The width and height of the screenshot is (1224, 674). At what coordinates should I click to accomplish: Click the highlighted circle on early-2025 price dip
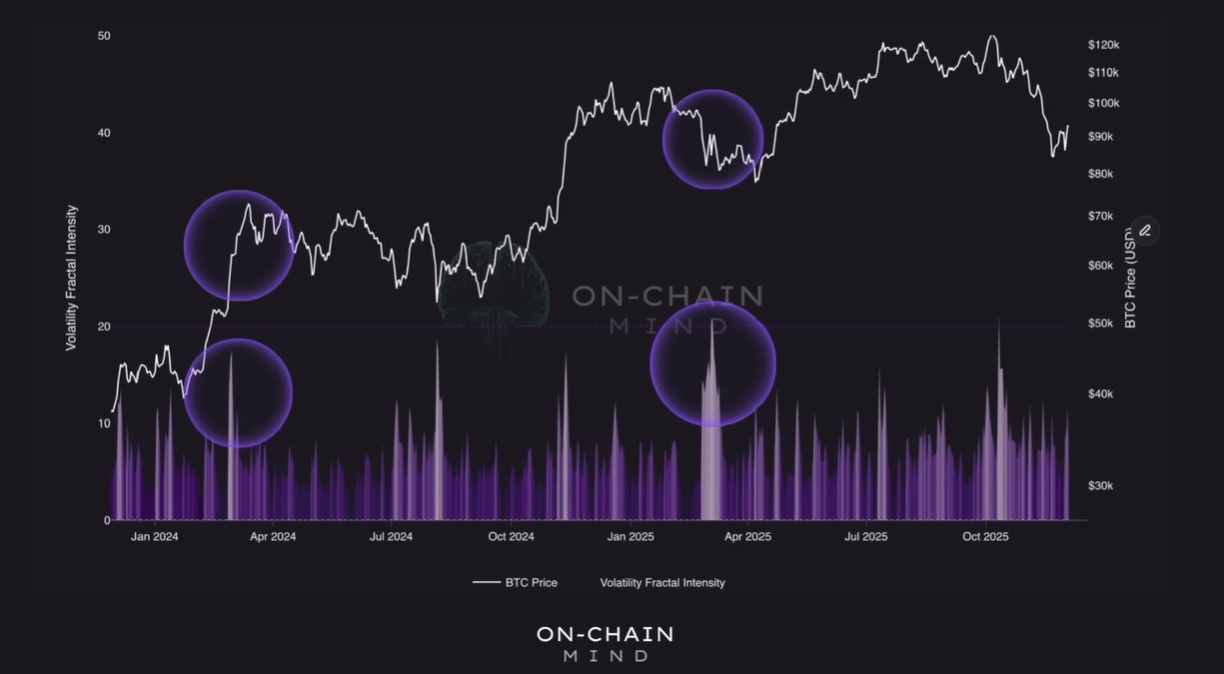coord(713,139)
